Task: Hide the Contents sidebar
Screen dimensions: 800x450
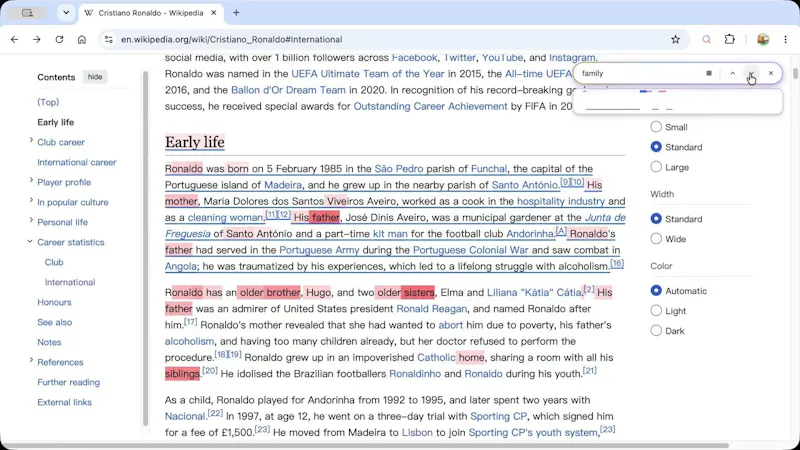Action: tap(95, 77)
